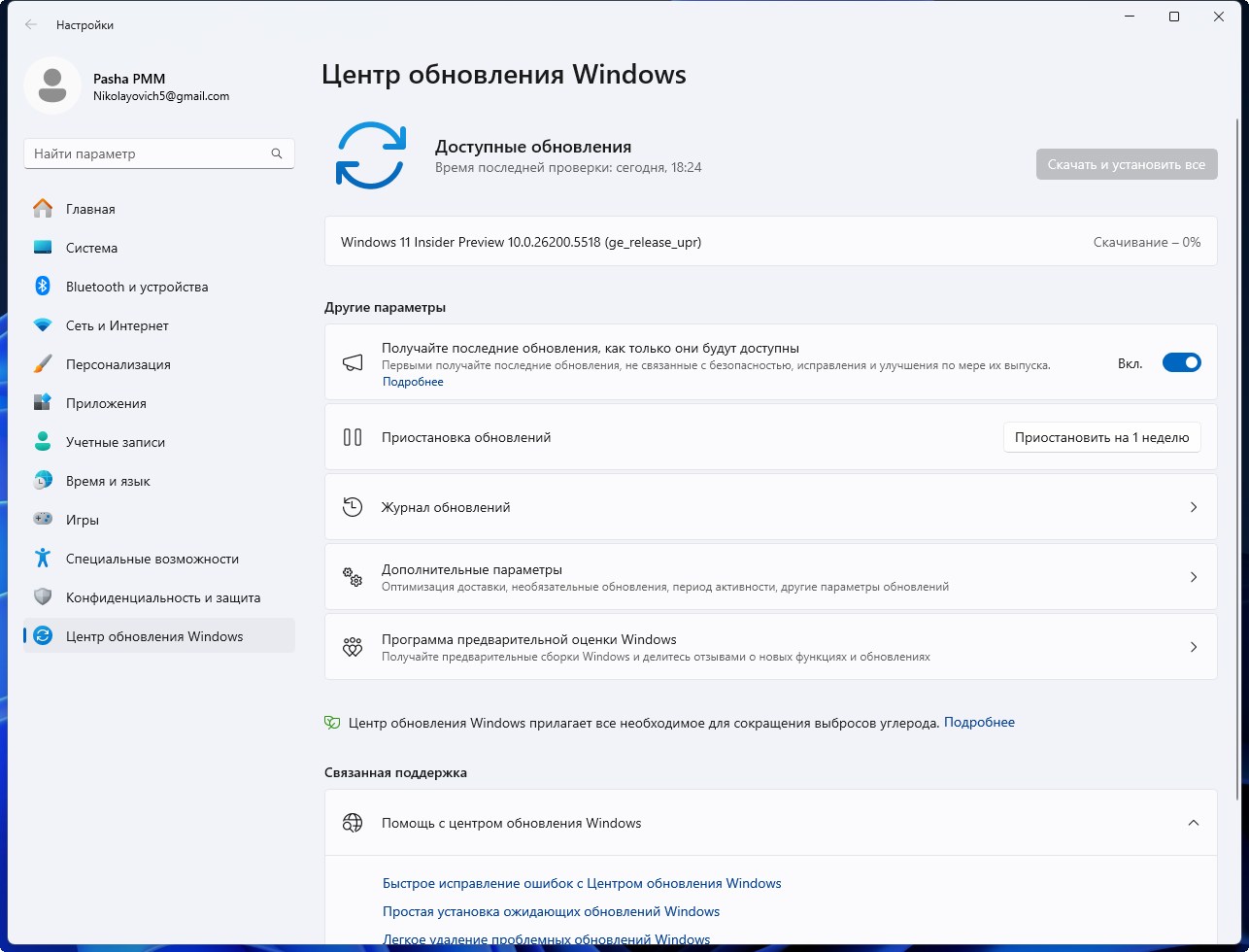This screenshot has height=952, width=1249.
Task: Select Центр обновления Windows in sidebar
Action: click(159, 636)
